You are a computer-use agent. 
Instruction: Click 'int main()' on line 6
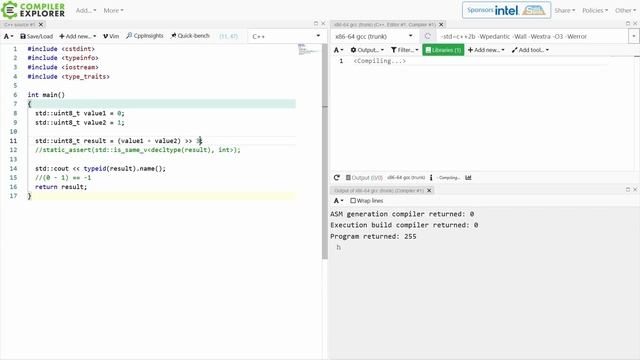tap(46, 95)
